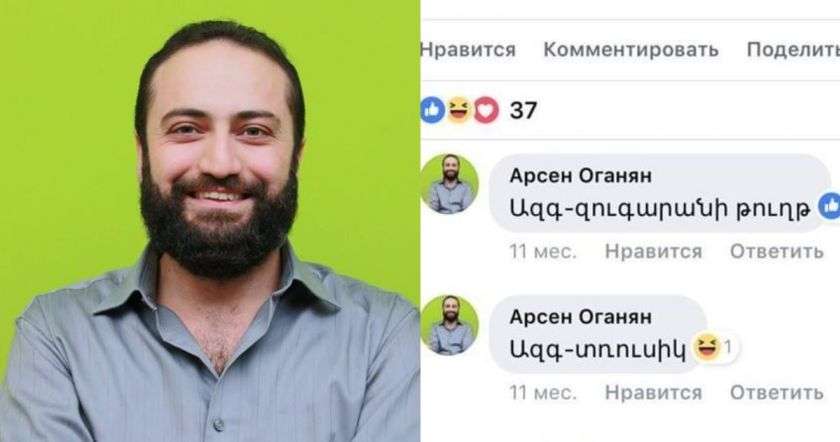The image size is (840, 442).
Task: Click the laughing reaction on second comment
Action: click(712, 347)
